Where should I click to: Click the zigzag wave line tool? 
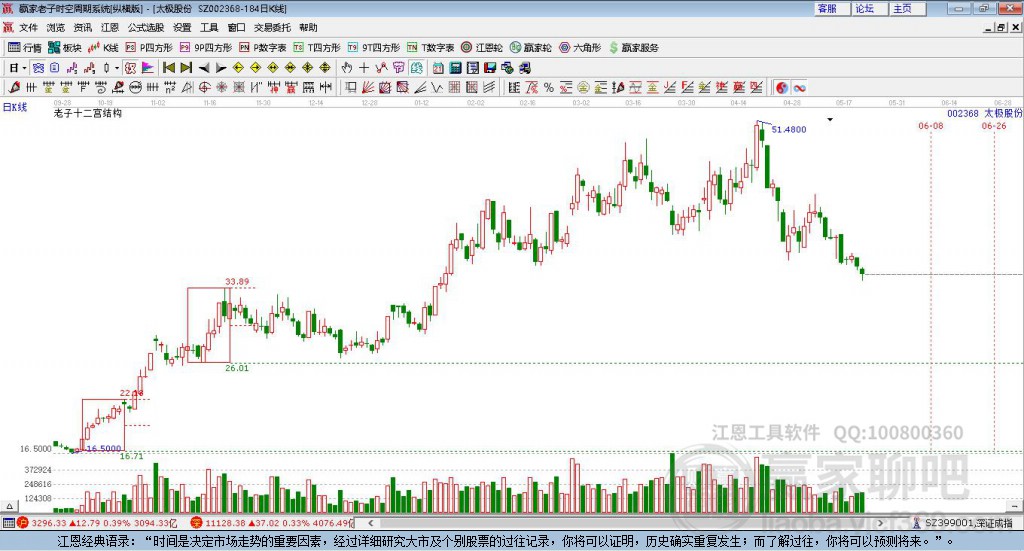tap(437, 87)
